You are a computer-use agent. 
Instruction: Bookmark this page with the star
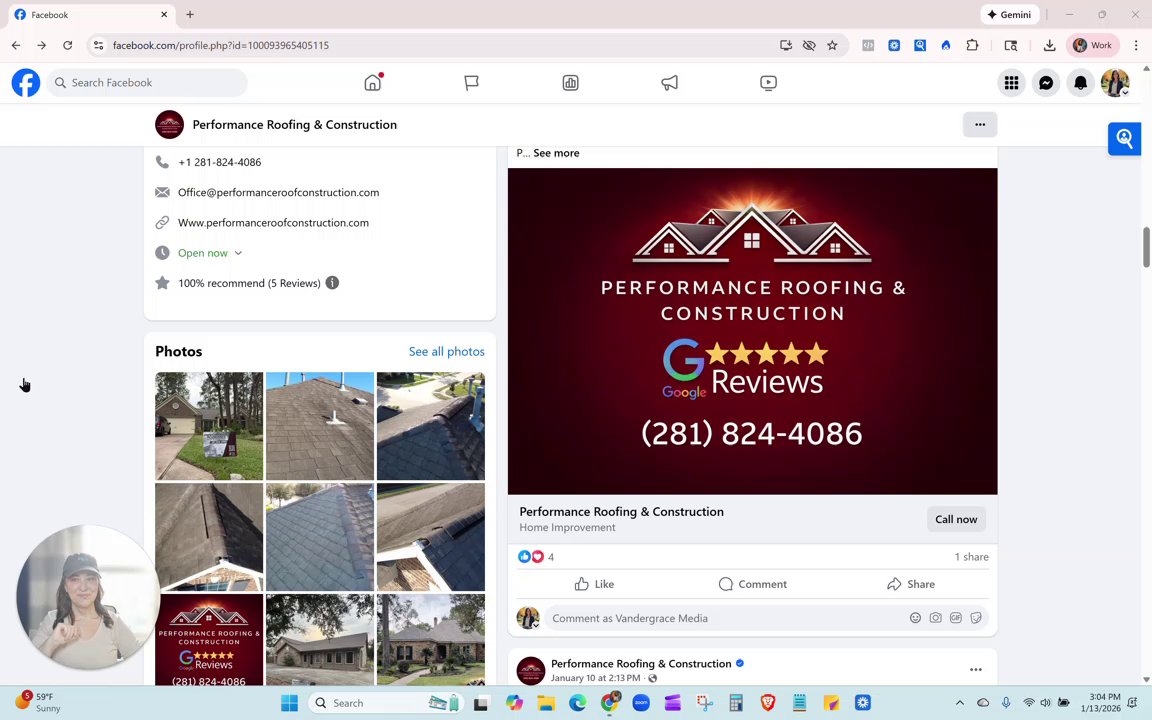point(832,46)
